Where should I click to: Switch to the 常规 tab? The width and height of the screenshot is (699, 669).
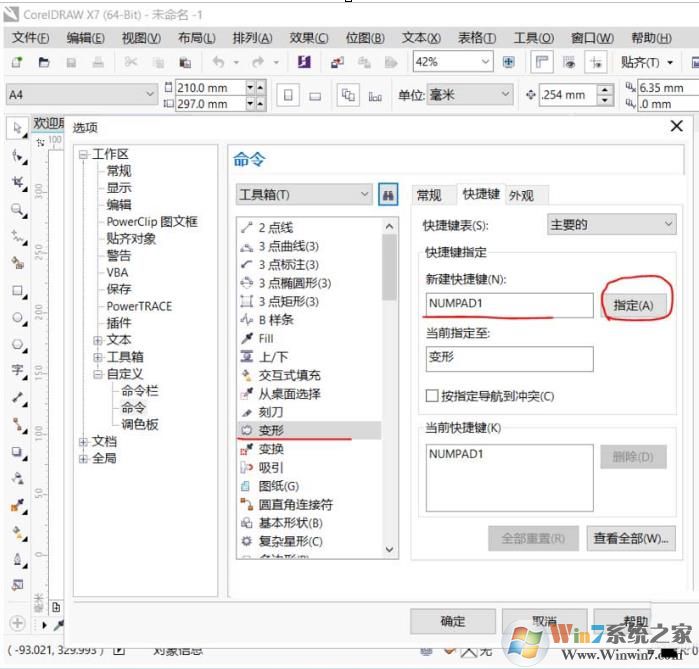429,195
